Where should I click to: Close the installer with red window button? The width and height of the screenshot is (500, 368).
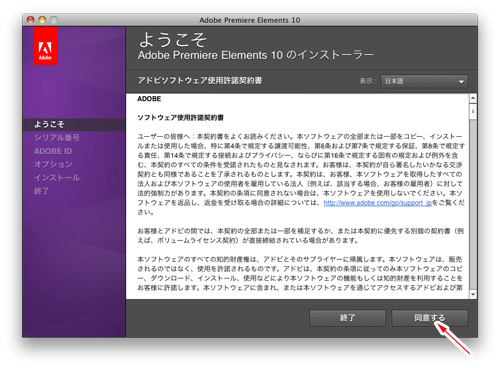[31, 20]
